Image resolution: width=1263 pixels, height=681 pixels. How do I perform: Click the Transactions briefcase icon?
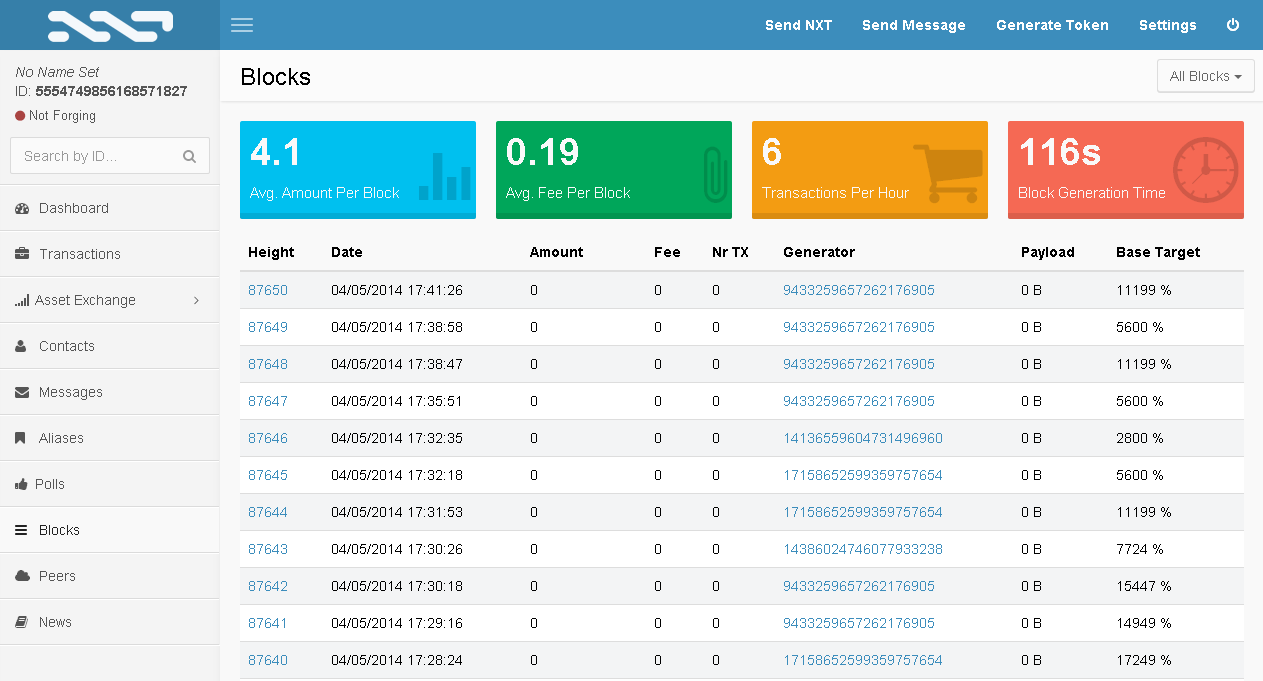(22, 254)
